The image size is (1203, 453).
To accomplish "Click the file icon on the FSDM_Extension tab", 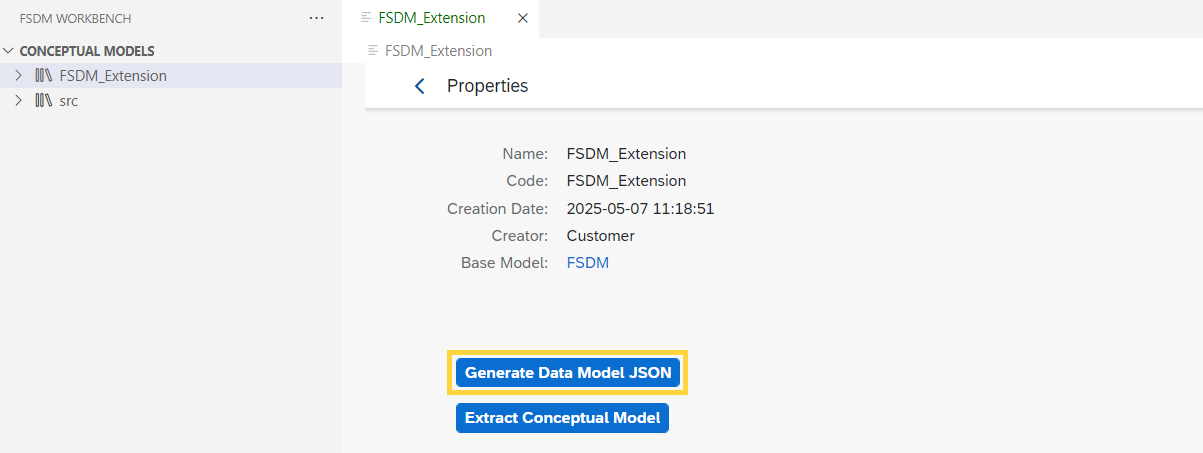I will [x=366, y=18].
